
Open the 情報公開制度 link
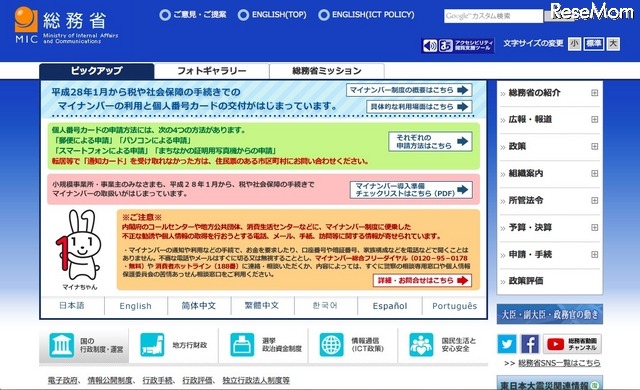[110, 381]
